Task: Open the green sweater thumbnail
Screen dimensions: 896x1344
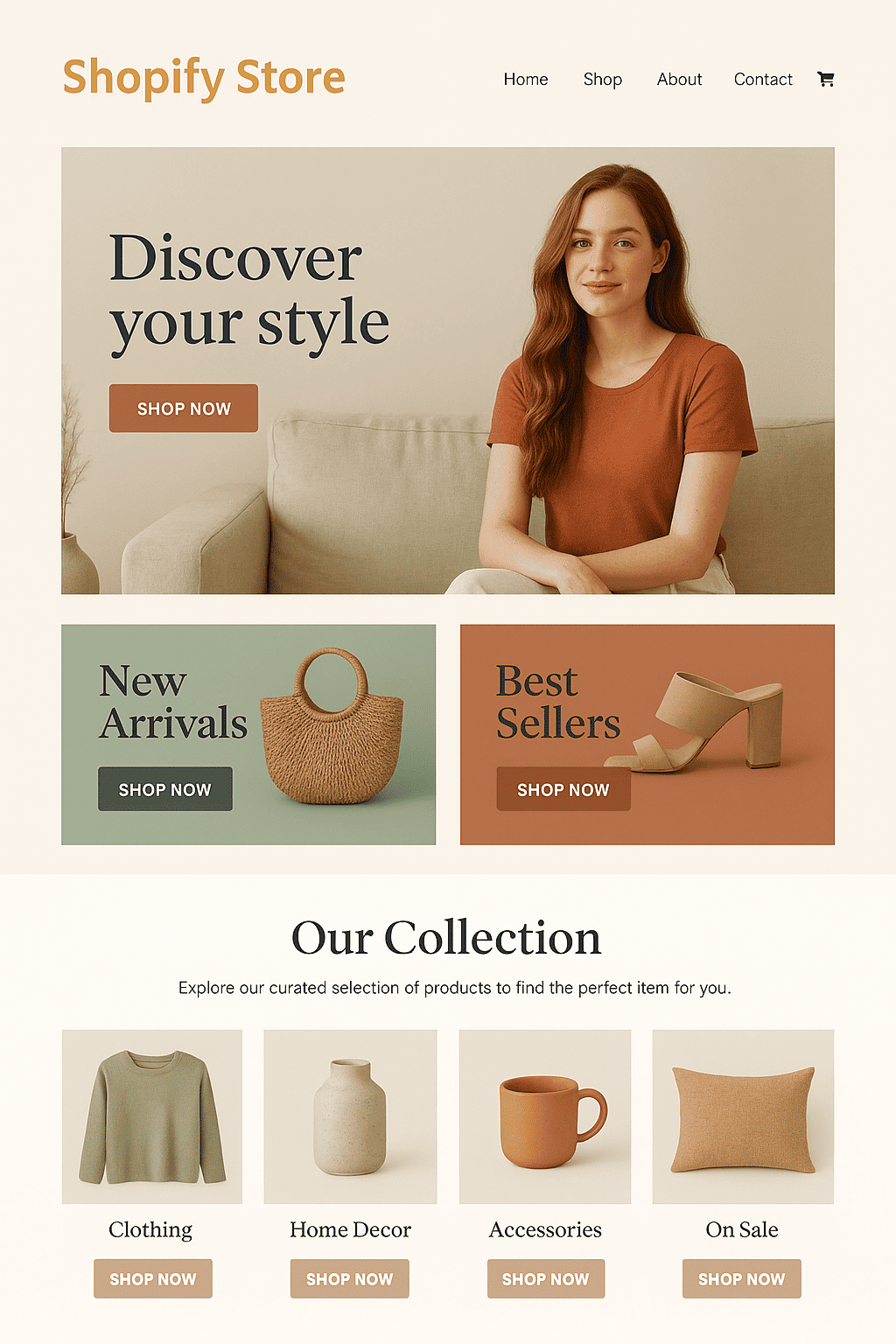Action: pyautogui.click(x=152, y=1116)
